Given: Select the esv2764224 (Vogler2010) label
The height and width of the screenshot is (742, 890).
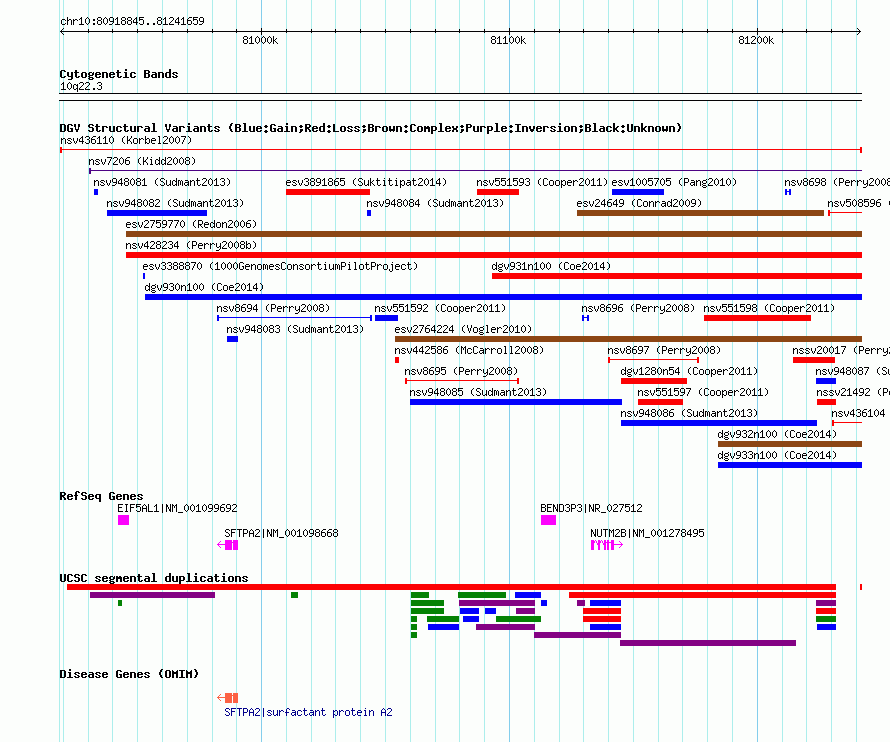Looking at the screenshot, I should (x=463, y=329).
